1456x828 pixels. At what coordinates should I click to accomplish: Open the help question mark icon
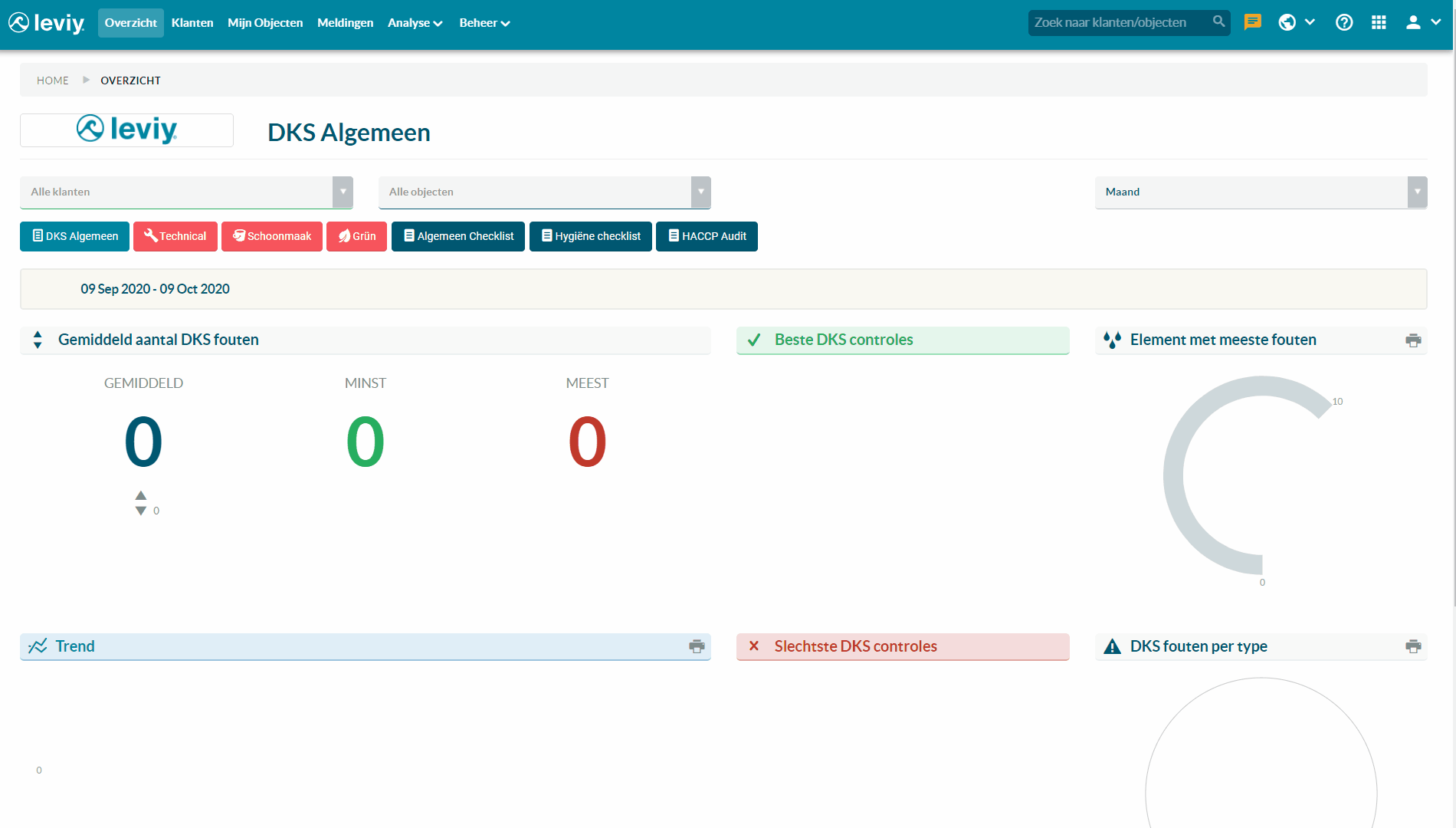[x=1344, y=22]
